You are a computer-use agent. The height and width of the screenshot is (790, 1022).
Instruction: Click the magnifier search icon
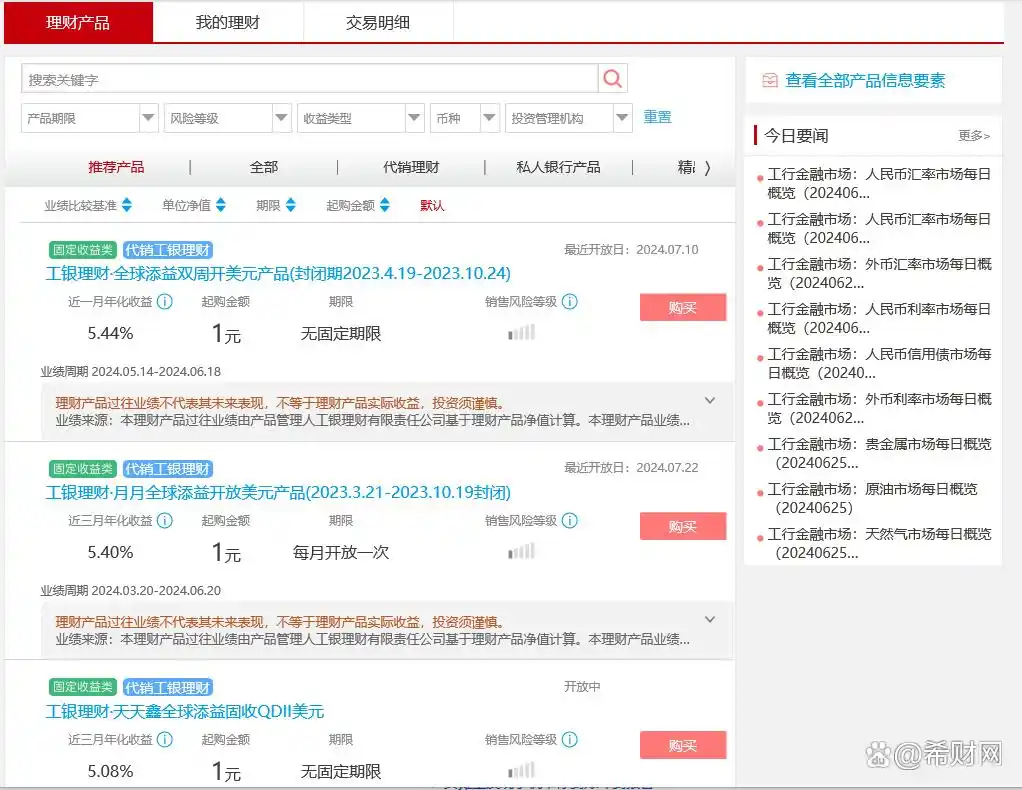tap(613, 79)
